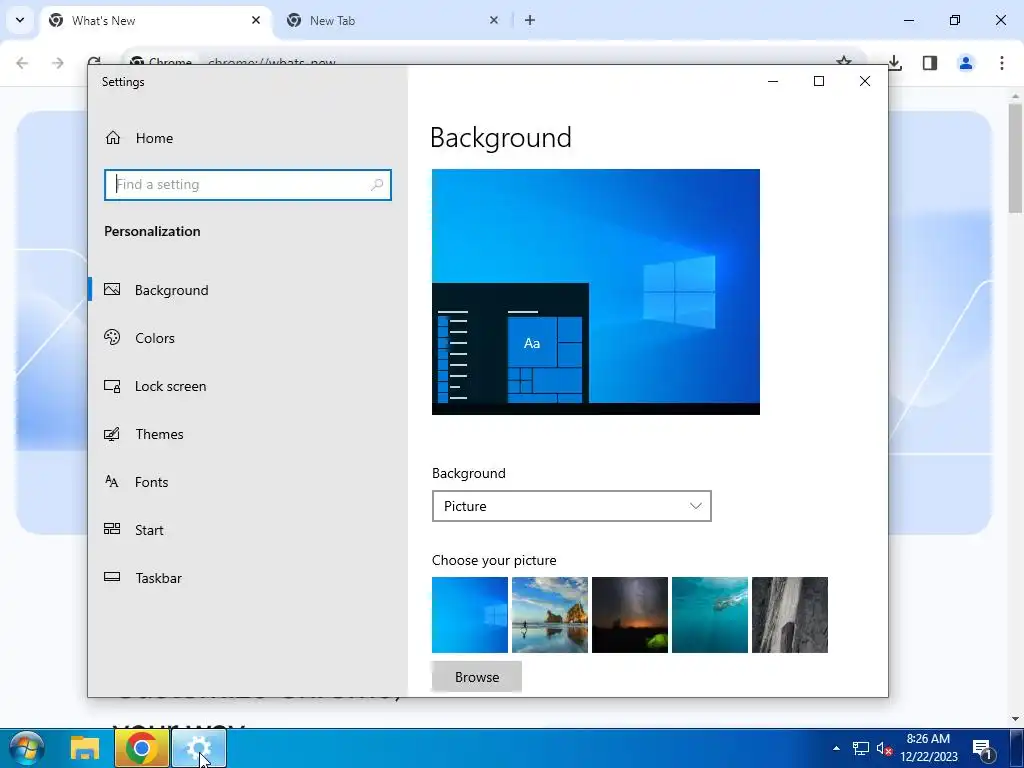The width and height of the screenshot is (1024, 768).
Task: Click the Chrome page vertical scrollbar
Action: (1015, 158)
